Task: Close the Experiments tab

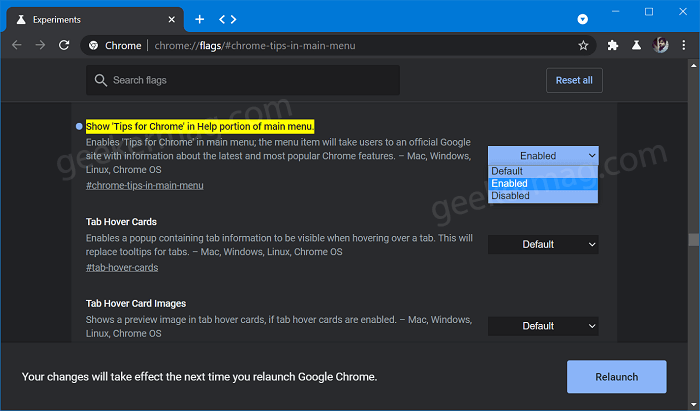Action: click(x=171, y=20)
